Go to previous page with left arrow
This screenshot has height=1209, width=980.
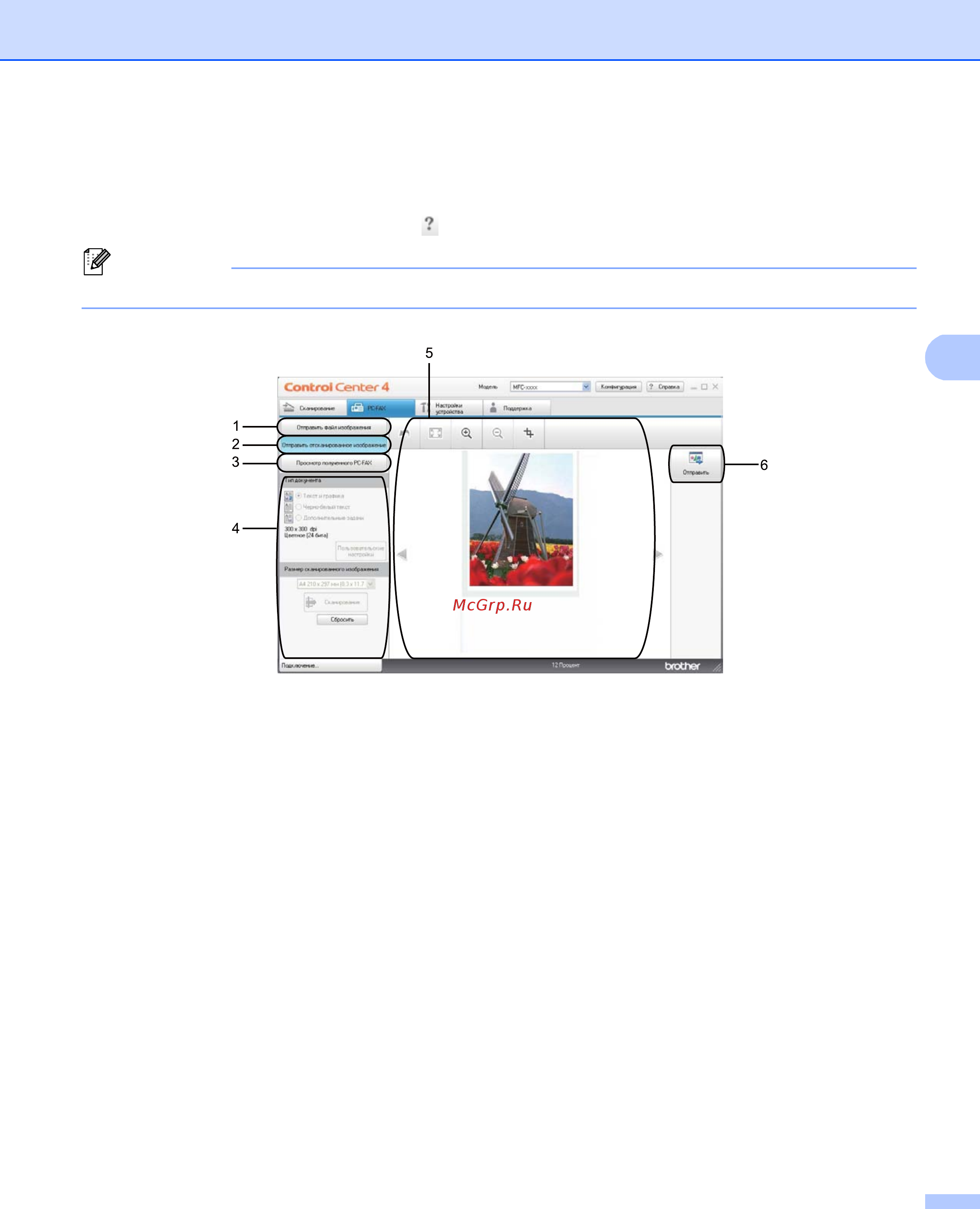402,554
